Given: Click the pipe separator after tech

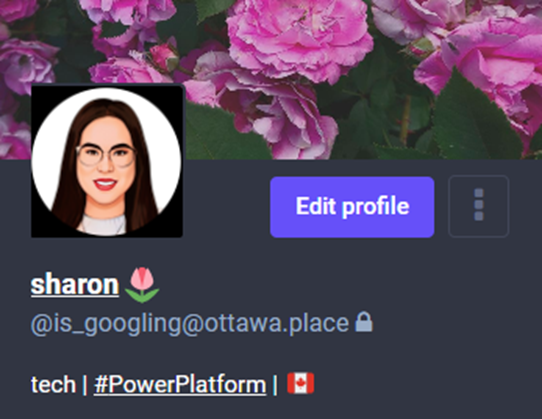Looking at the screenshot, I should click(85, 384).
